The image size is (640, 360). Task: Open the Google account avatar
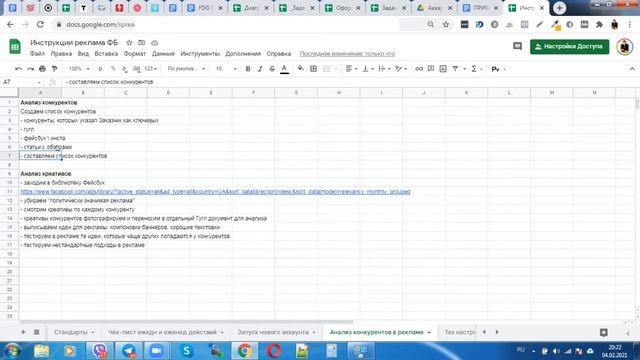pyautogui.click(x=624, y=47)
